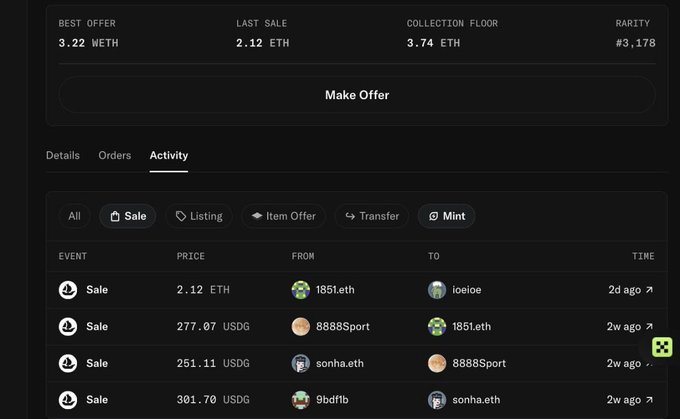Open seller profile 9bdf1b

click(x=332, y=400)
